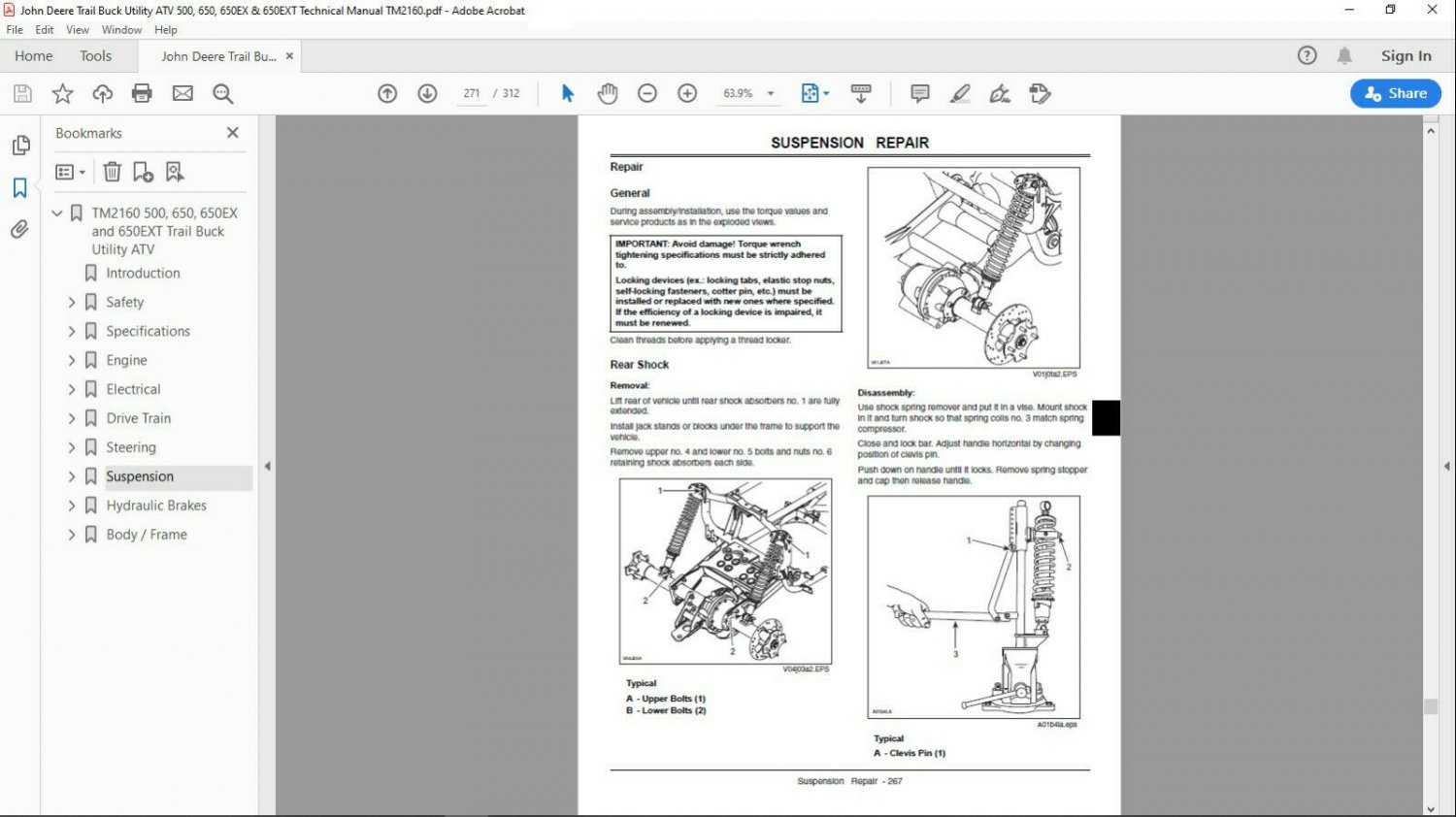Expand the right tools pane arrow

(1447, 467)
